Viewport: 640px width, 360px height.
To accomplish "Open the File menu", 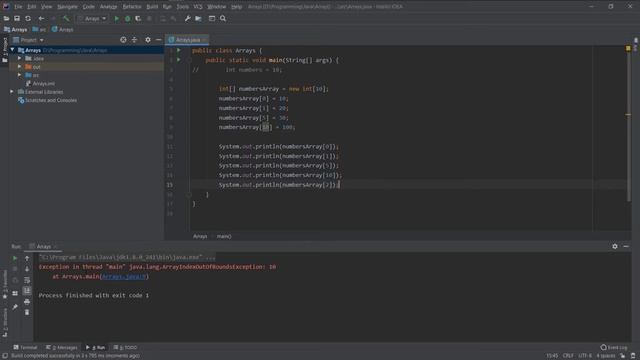I will tap(18, 7).
